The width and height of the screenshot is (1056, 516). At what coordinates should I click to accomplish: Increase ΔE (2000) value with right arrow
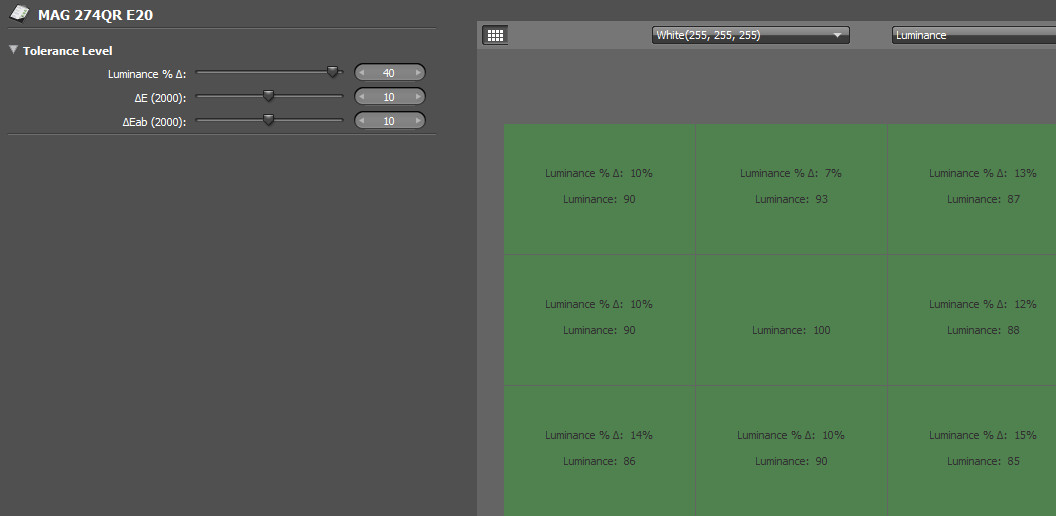pyautogui.click(x=417, y=97)
